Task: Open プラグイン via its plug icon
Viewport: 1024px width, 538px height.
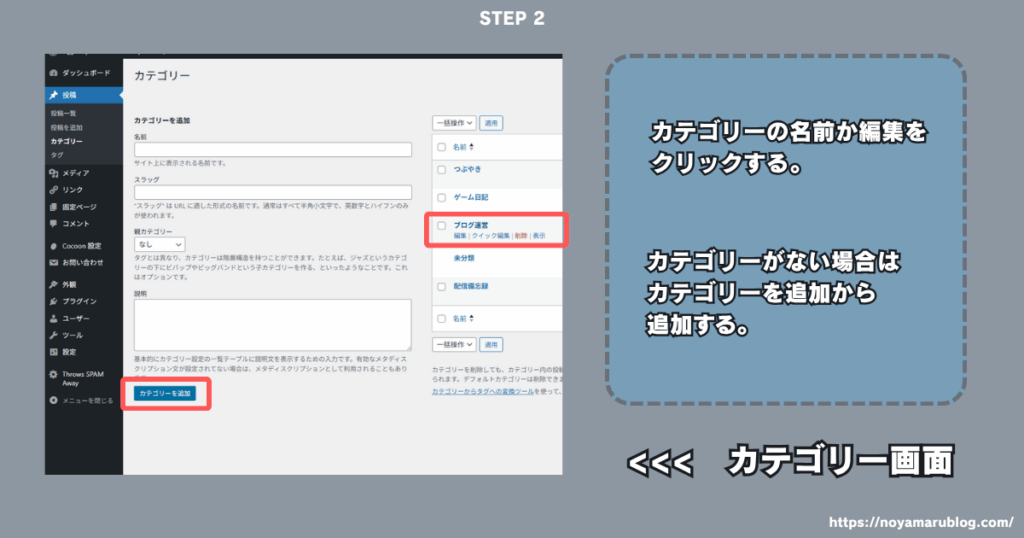Action: 53,301
